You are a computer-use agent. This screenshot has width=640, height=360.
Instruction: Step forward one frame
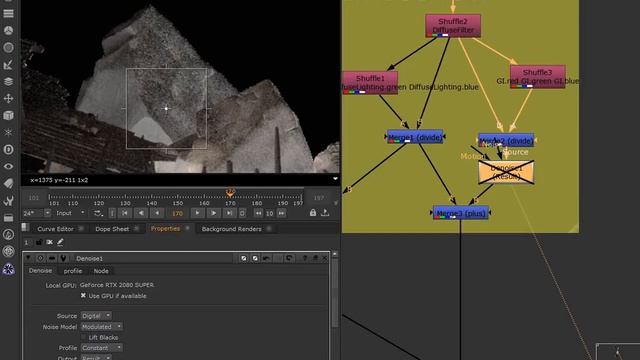(x=197, y=213)
